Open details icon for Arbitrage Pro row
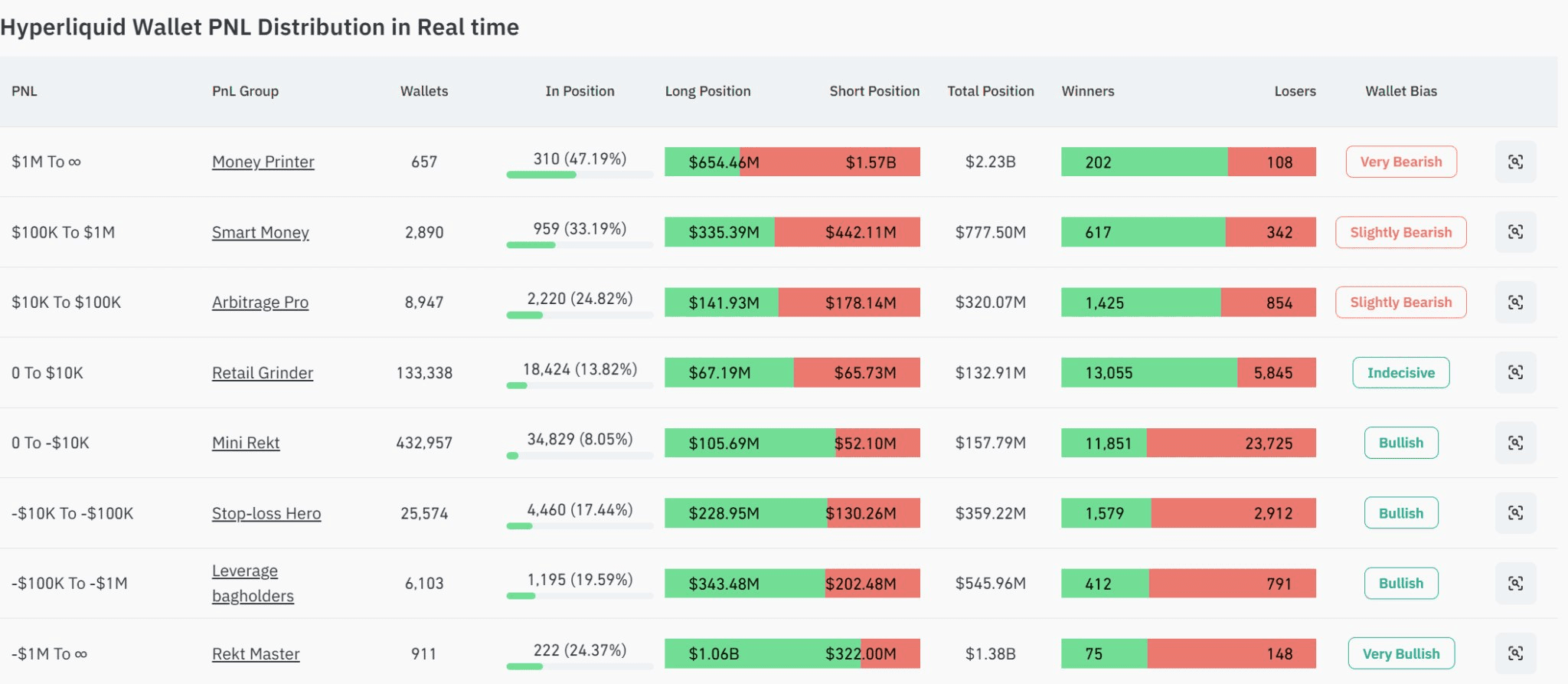Viewport: 1568px width, 684px height. point(1515,303)
